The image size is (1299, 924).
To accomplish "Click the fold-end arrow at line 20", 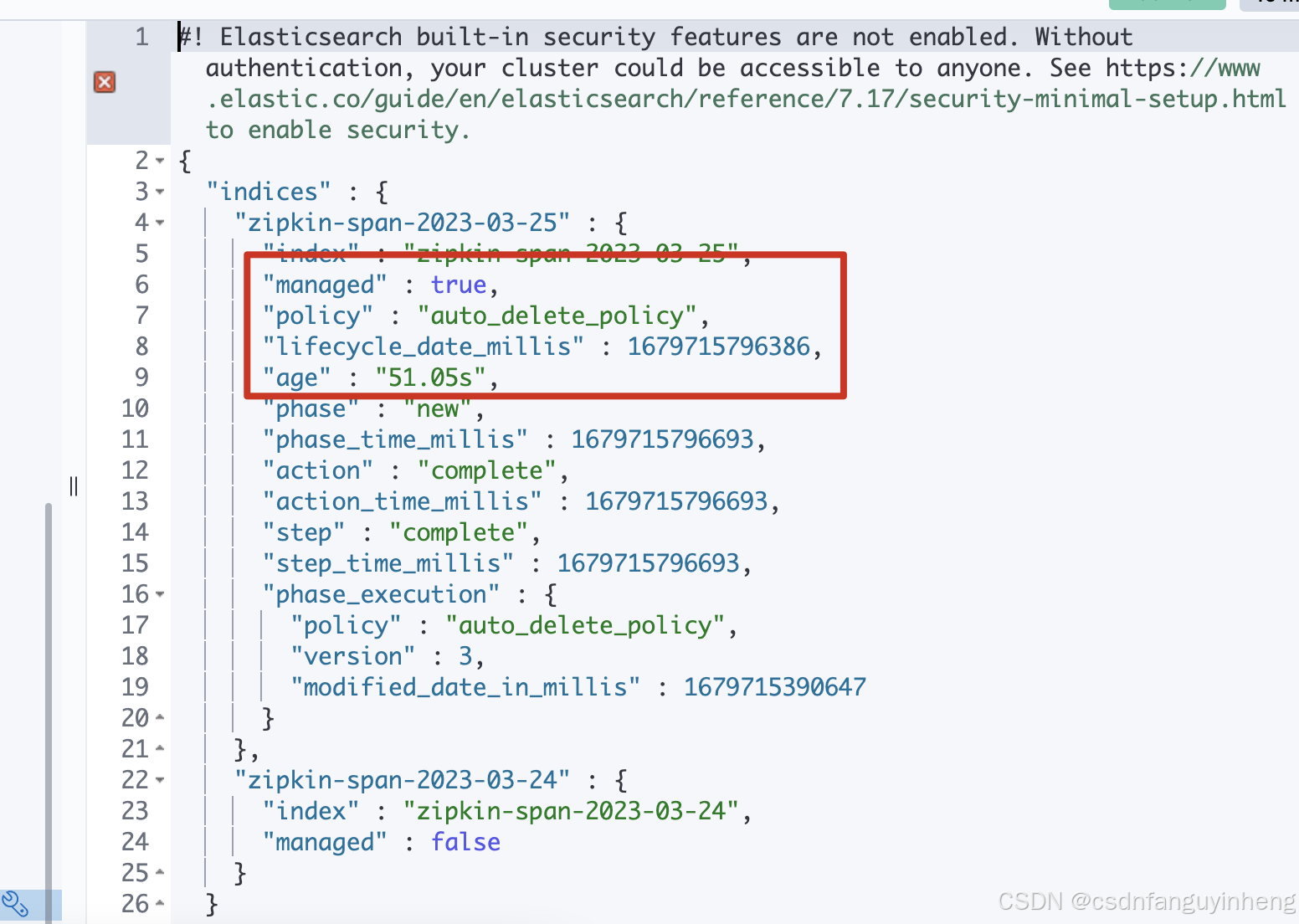I will tap(160, 718).
